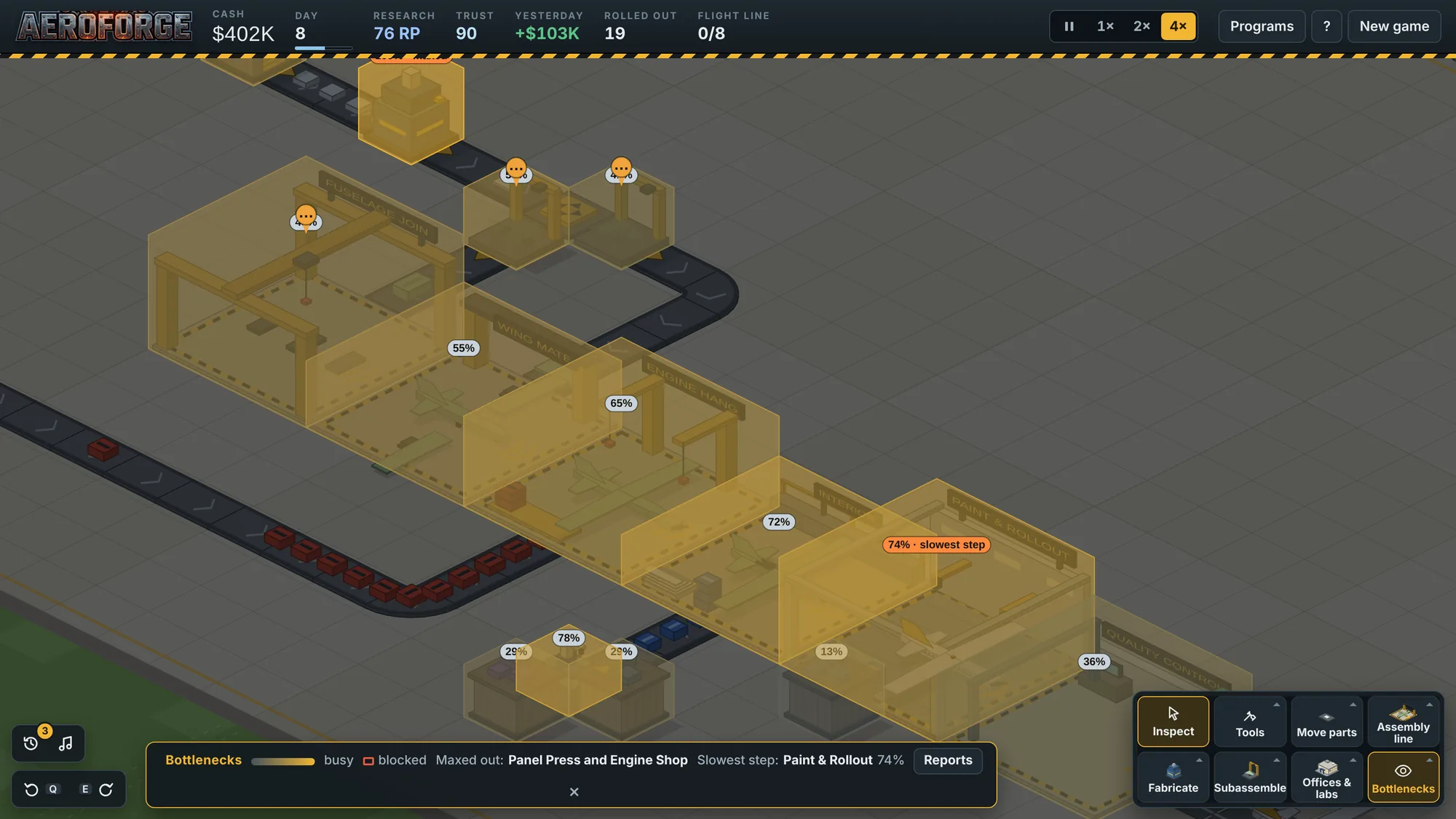Click the 74% slowest step label
Screen dimensions: 1456x819
(x=936, y=545)
